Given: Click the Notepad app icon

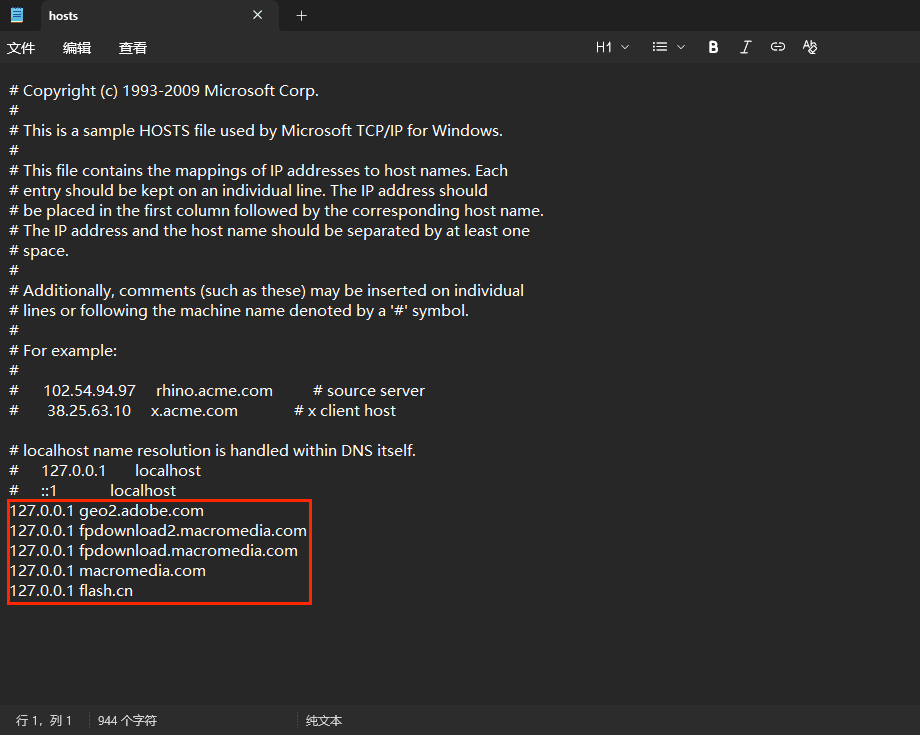Looking at the screenshot, I should coord(17,15).
